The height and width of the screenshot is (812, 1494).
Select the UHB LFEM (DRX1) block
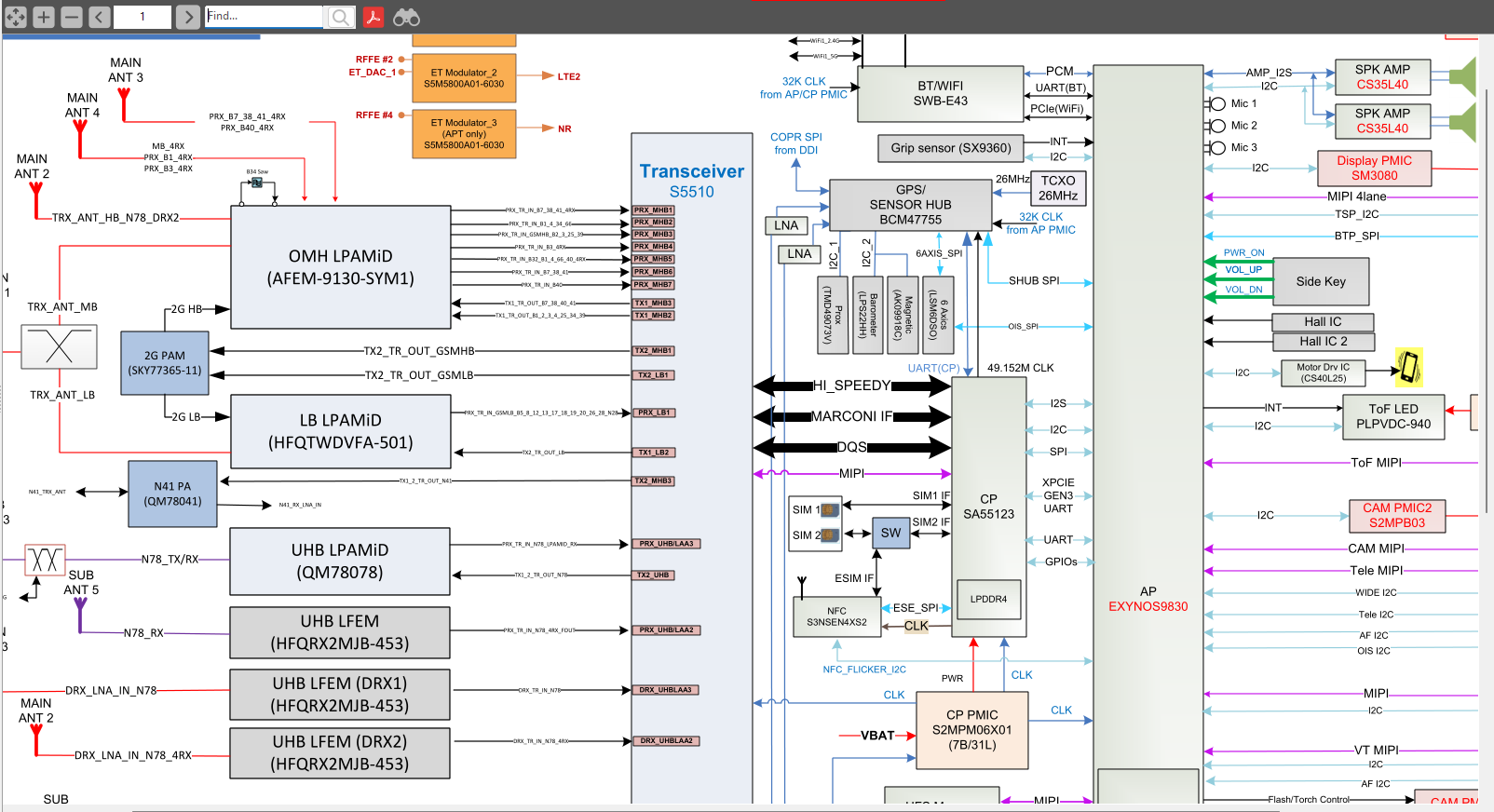(340, 695)
